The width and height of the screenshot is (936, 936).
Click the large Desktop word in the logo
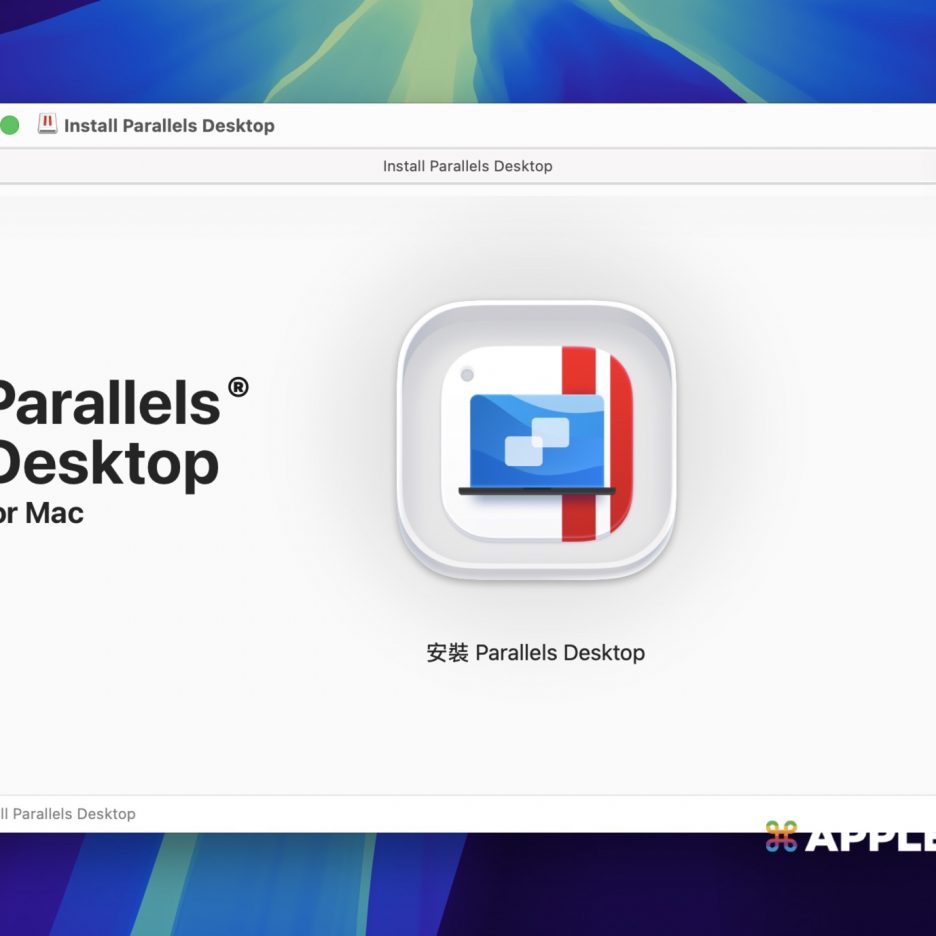coord(108,463)
